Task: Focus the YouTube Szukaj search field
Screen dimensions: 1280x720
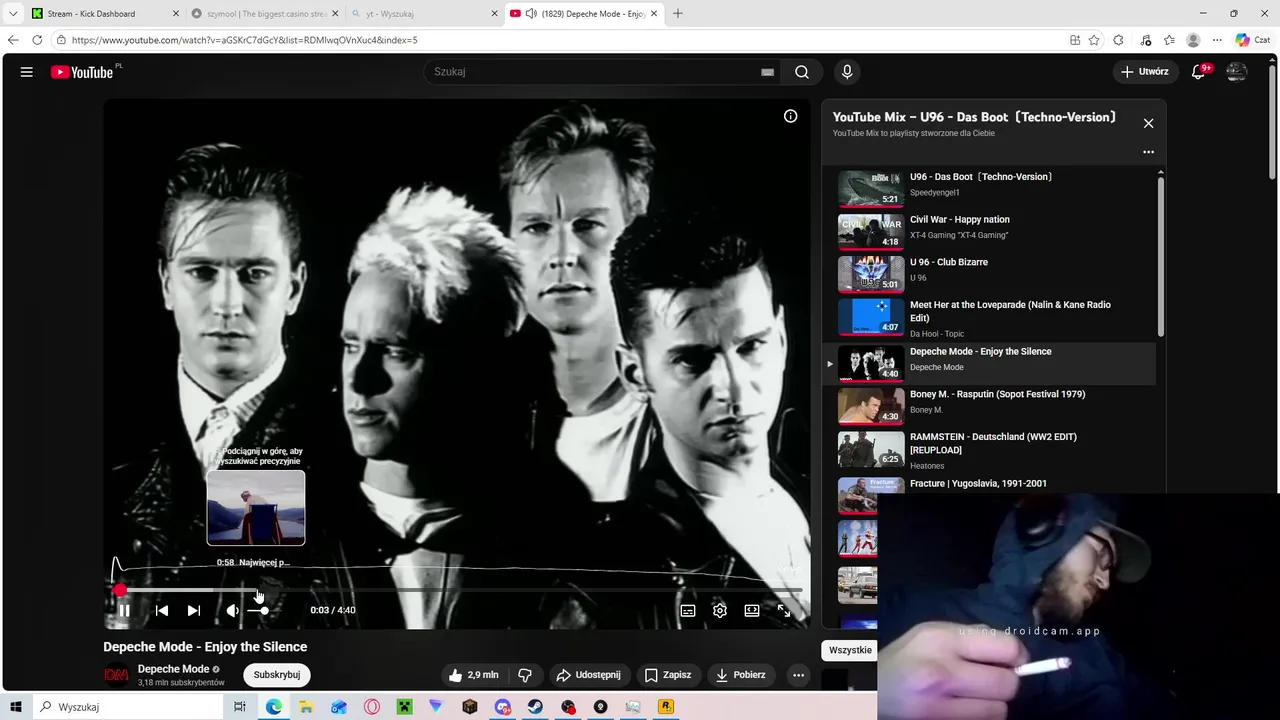Action: click(595, 72)
